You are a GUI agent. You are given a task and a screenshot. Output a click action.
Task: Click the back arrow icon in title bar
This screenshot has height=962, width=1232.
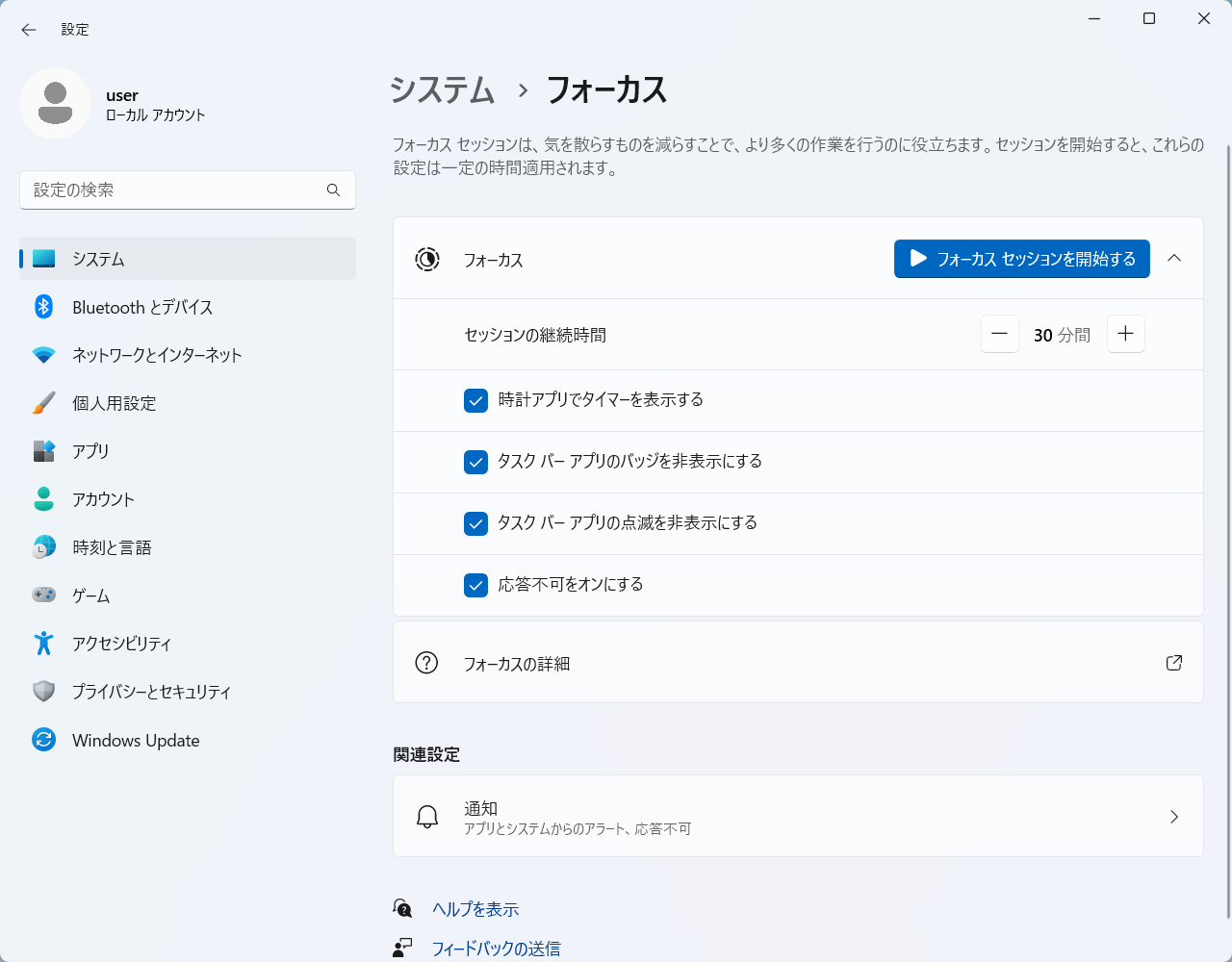(29, 30)
